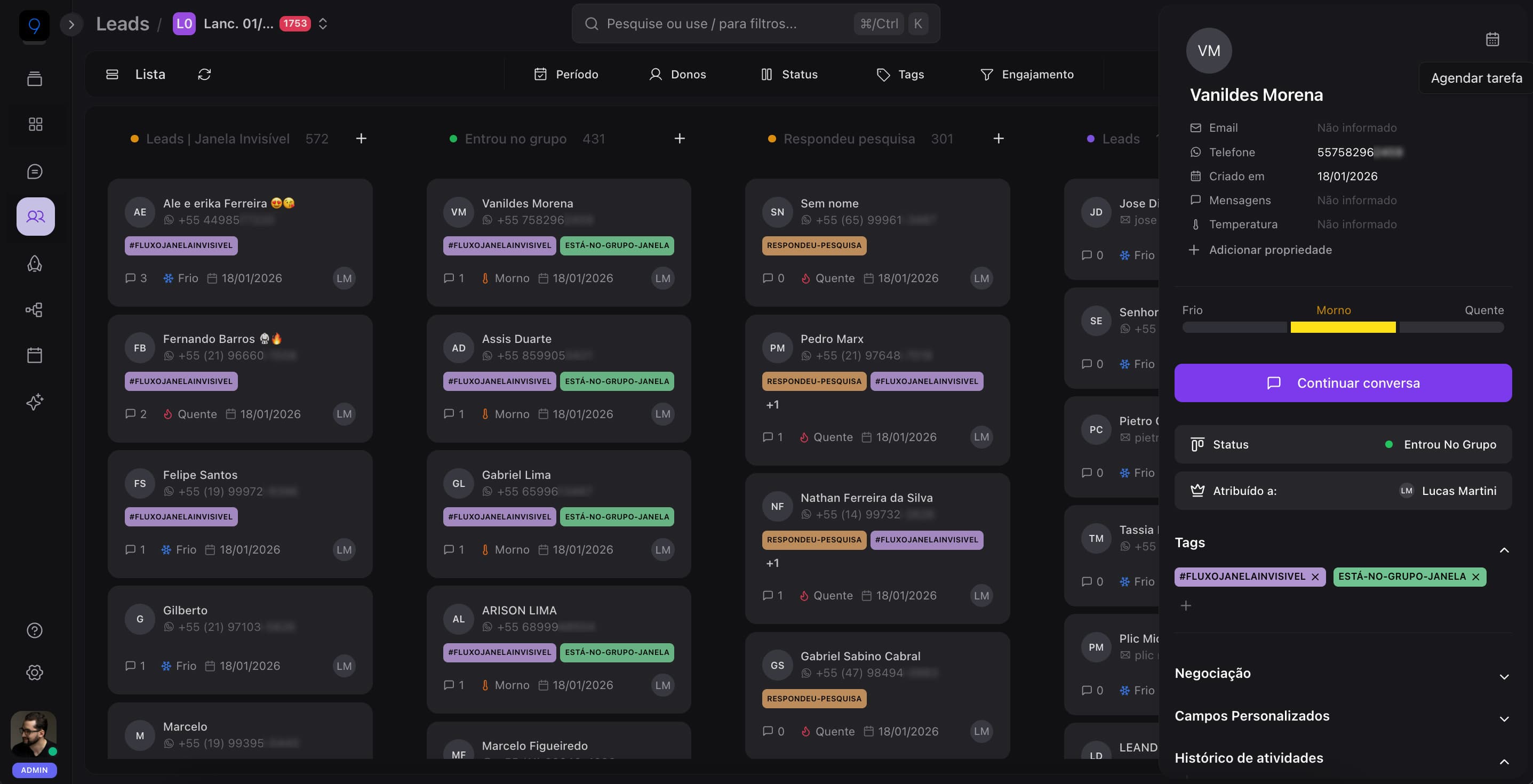
Task: Click the Temperatura Não informado value
Action: 1356,224
